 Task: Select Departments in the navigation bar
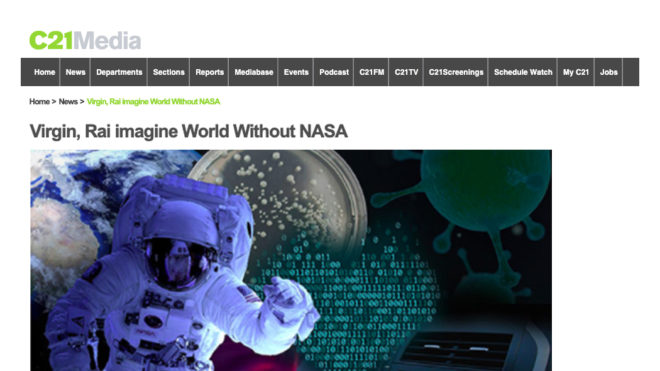pyautogui.click(x=119, y=72)
